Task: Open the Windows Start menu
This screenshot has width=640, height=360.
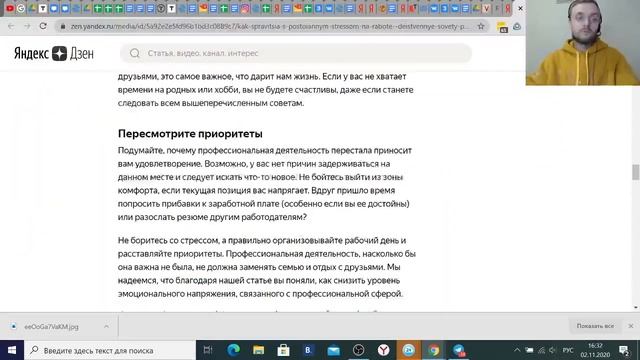Action: [12, 350]
